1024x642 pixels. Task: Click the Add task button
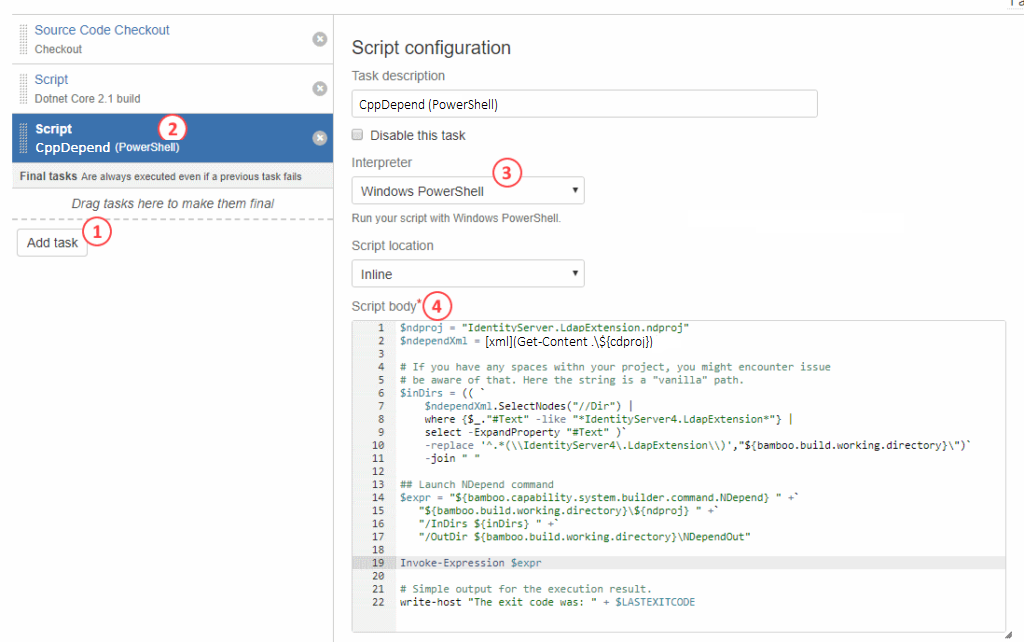(52, 243)
